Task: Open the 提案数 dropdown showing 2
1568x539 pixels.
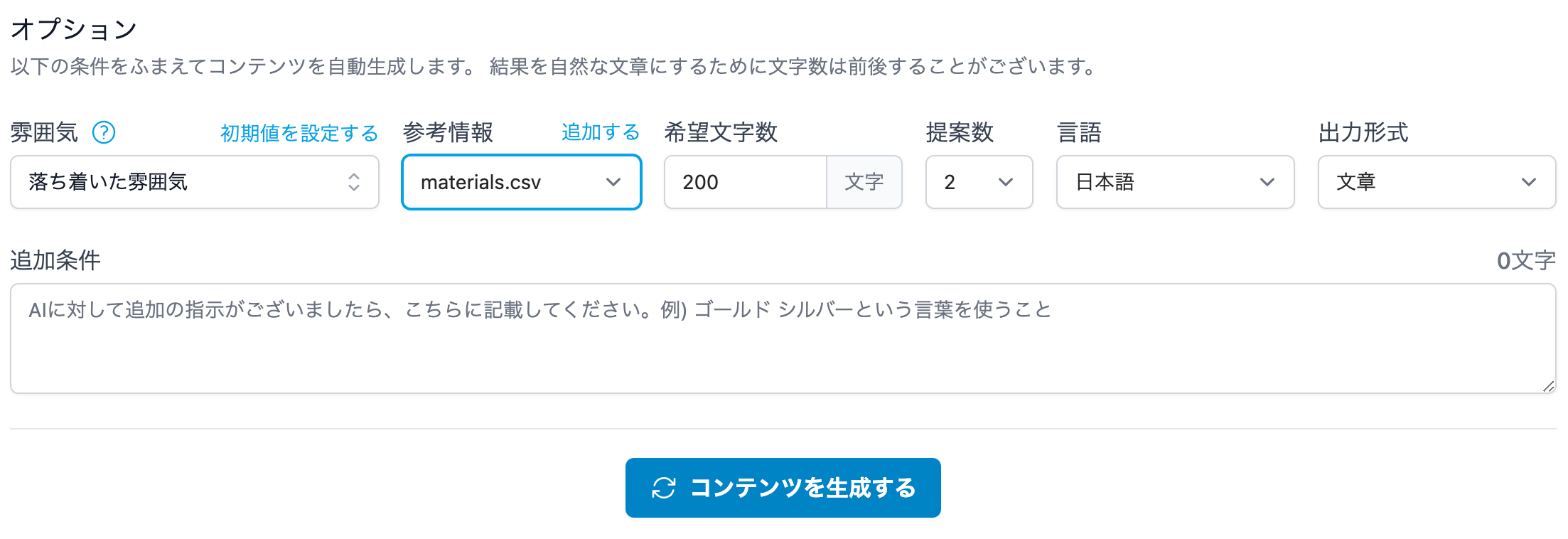Action: pyautogui.click(x=978, y=182)
